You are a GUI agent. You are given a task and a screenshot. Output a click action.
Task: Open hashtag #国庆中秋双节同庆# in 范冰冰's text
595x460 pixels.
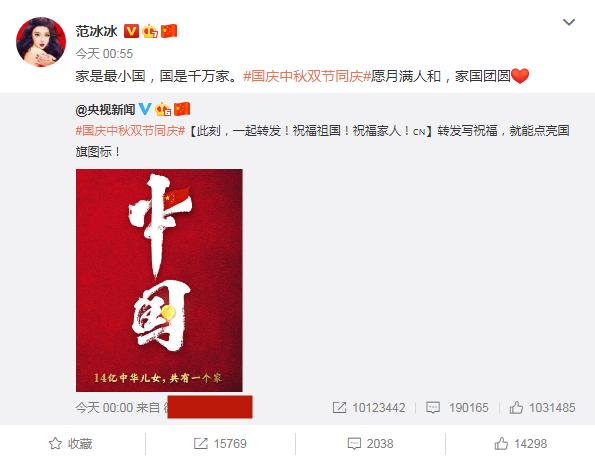click(307, 76)
